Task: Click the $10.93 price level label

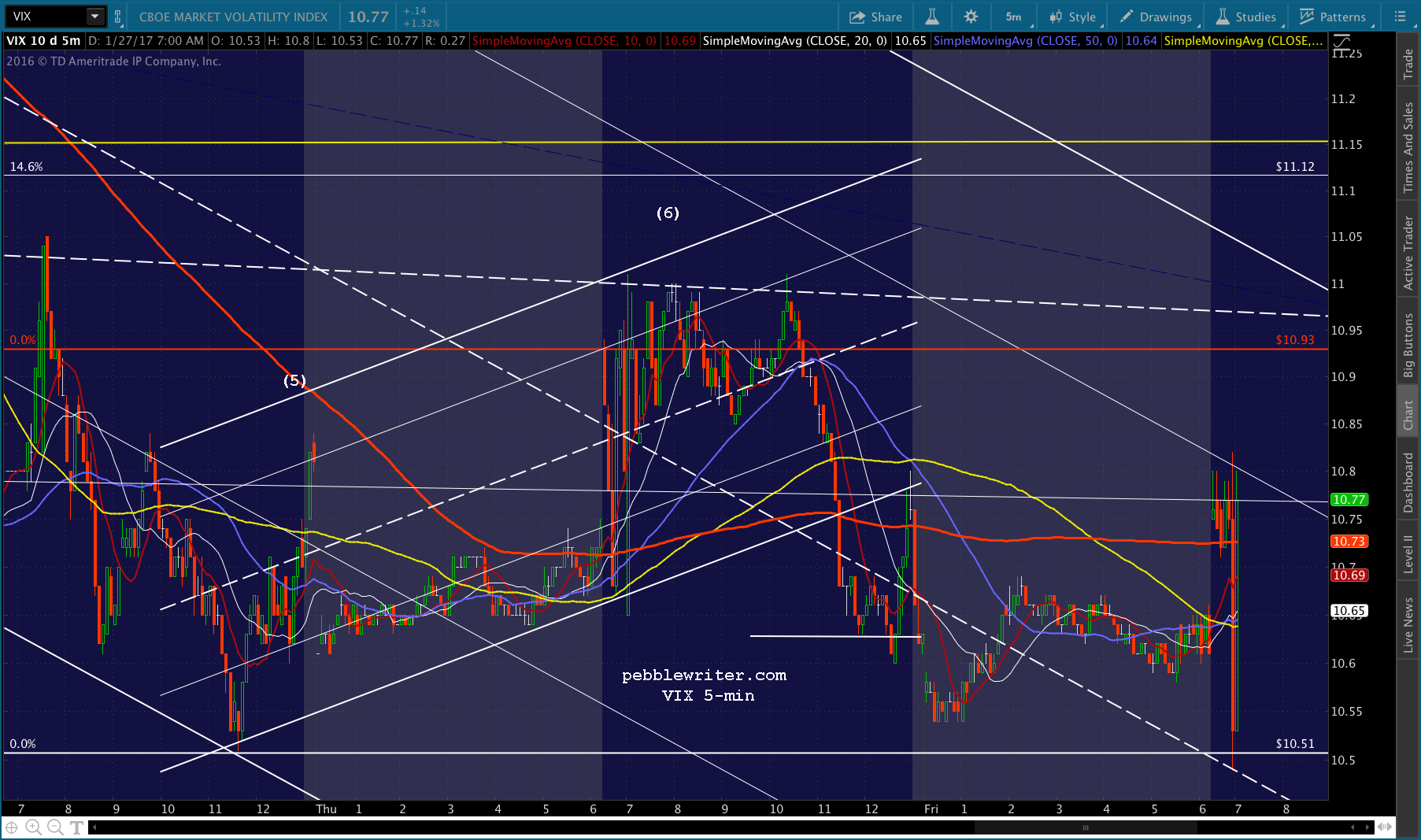Action: 1295,339
